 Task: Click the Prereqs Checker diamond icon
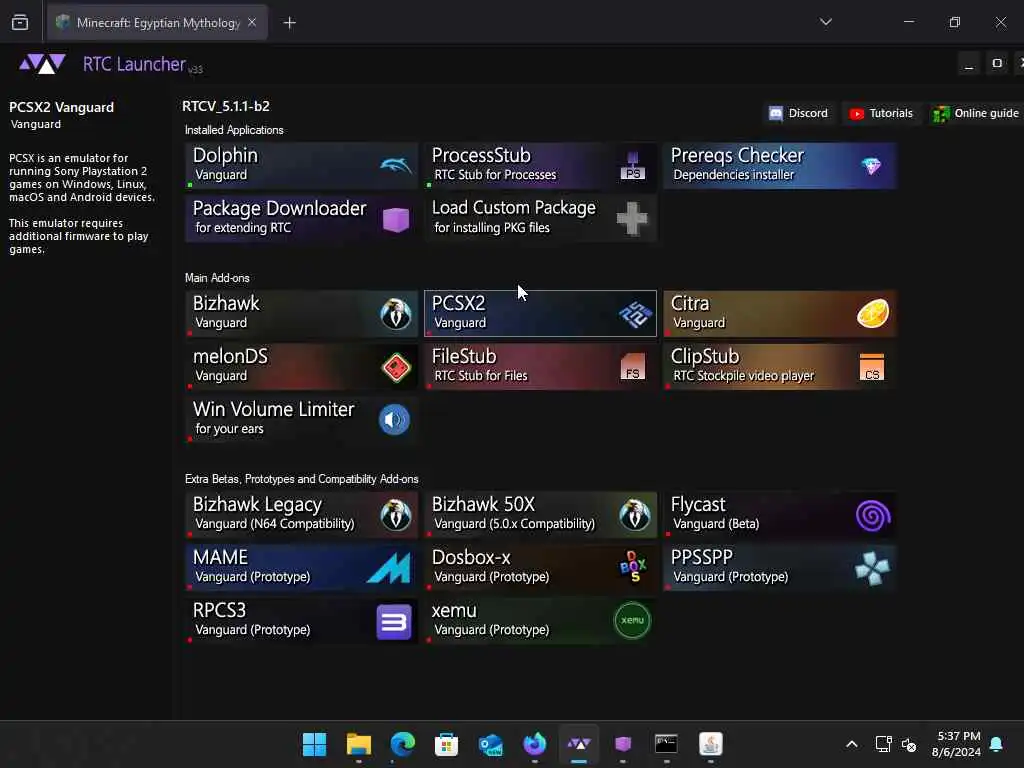pyautogui.click(x=871, y=165)
